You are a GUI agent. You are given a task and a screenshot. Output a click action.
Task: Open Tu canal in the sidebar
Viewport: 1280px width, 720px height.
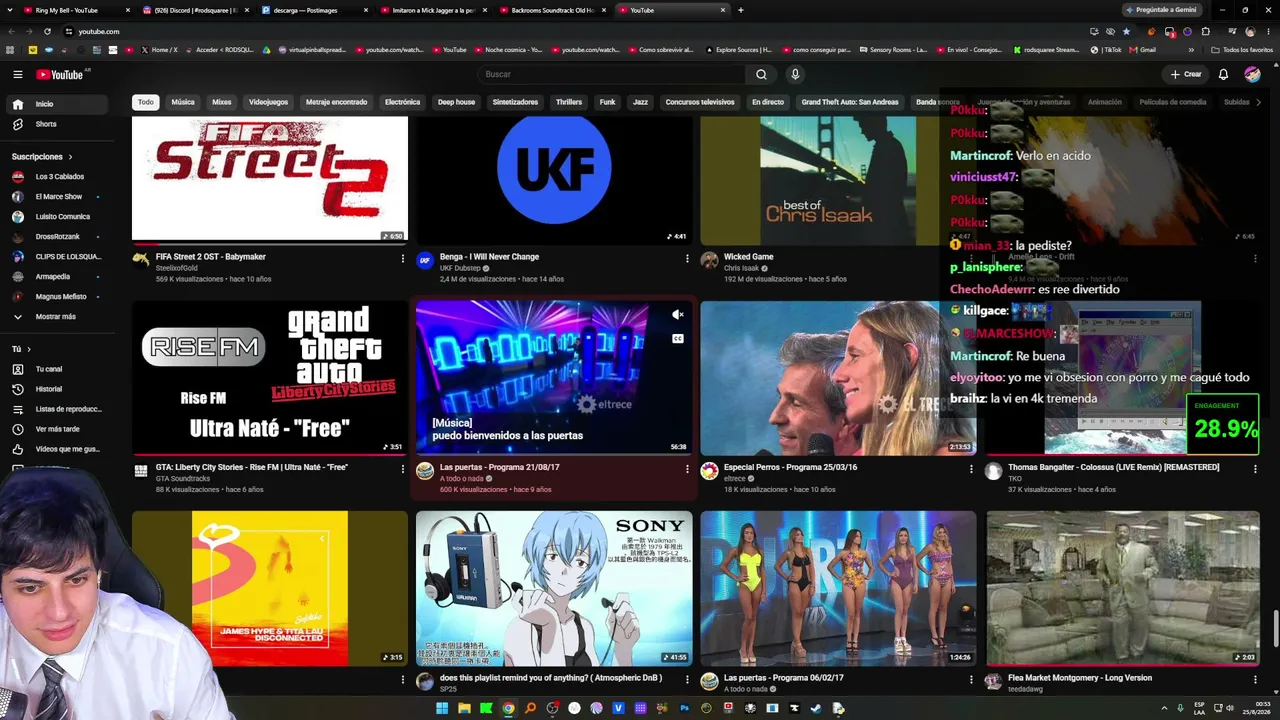(x=56, y=369)
